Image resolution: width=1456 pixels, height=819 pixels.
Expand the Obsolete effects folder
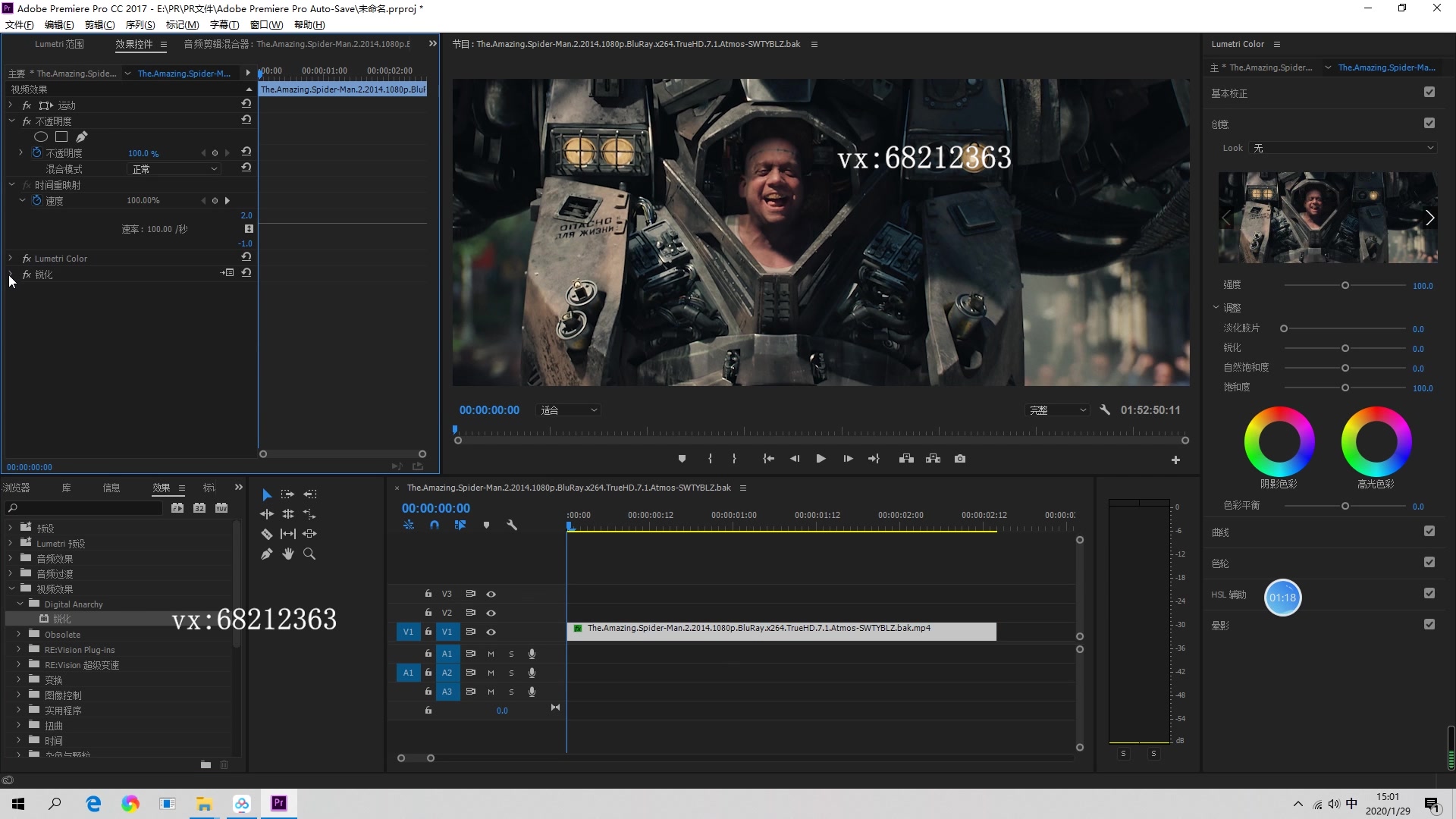tap(19, 634)
